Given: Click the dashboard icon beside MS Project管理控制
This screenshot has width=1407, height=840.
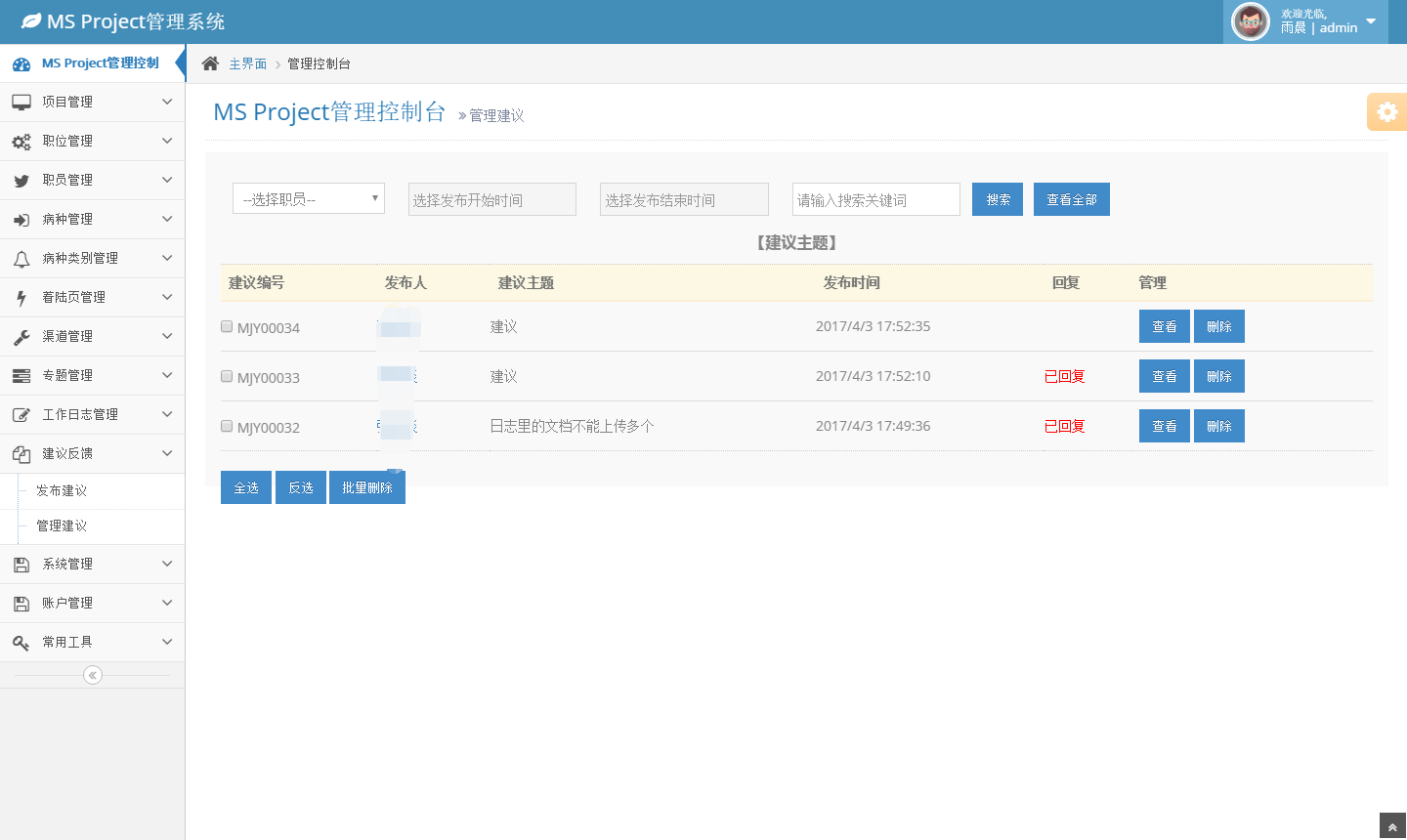Looking at the screenshot, I should (21, 64).
